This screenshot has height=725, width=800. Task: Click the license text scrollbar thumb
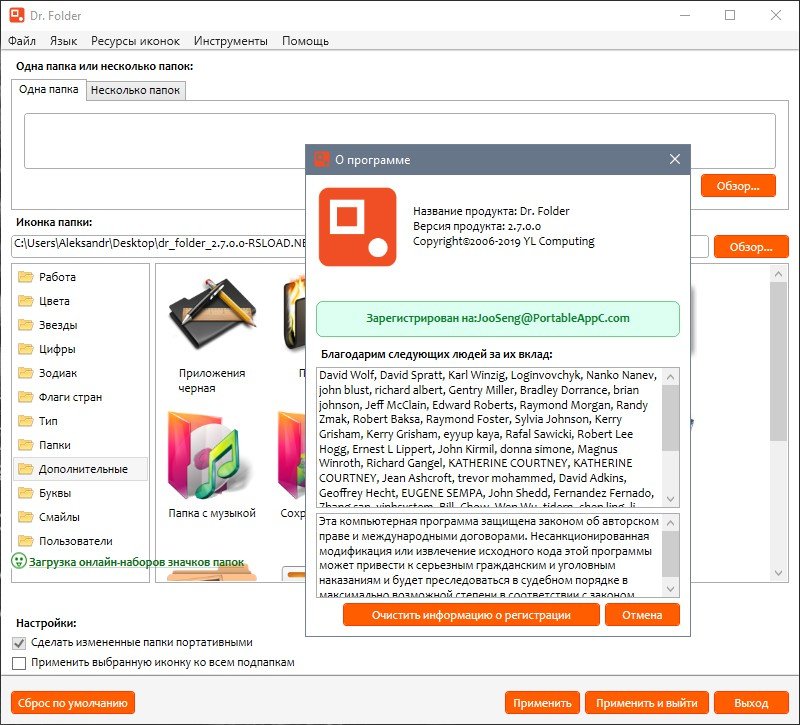pos(670,553)
